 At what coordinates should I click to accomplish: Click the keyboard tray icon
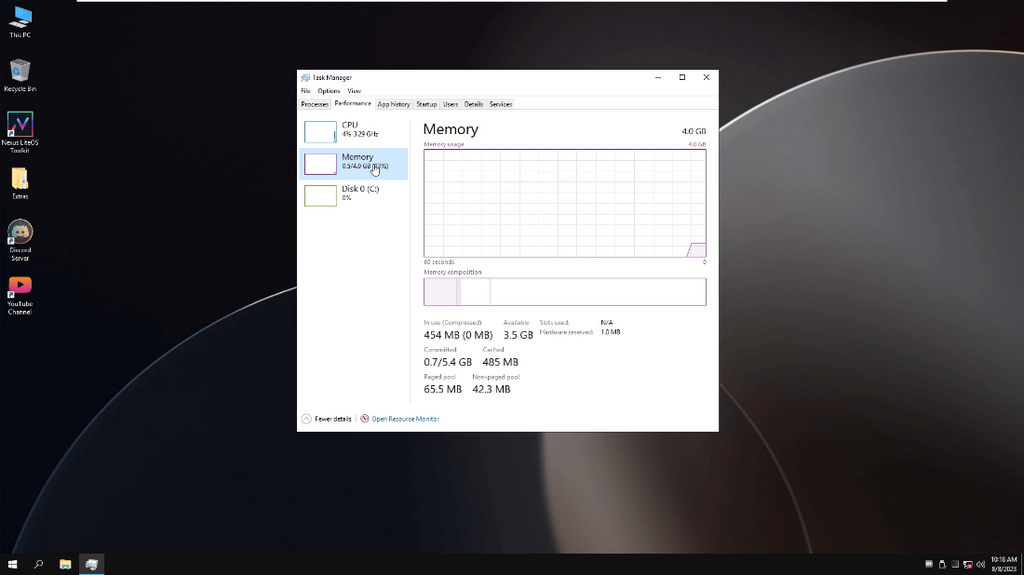point(929,565)
